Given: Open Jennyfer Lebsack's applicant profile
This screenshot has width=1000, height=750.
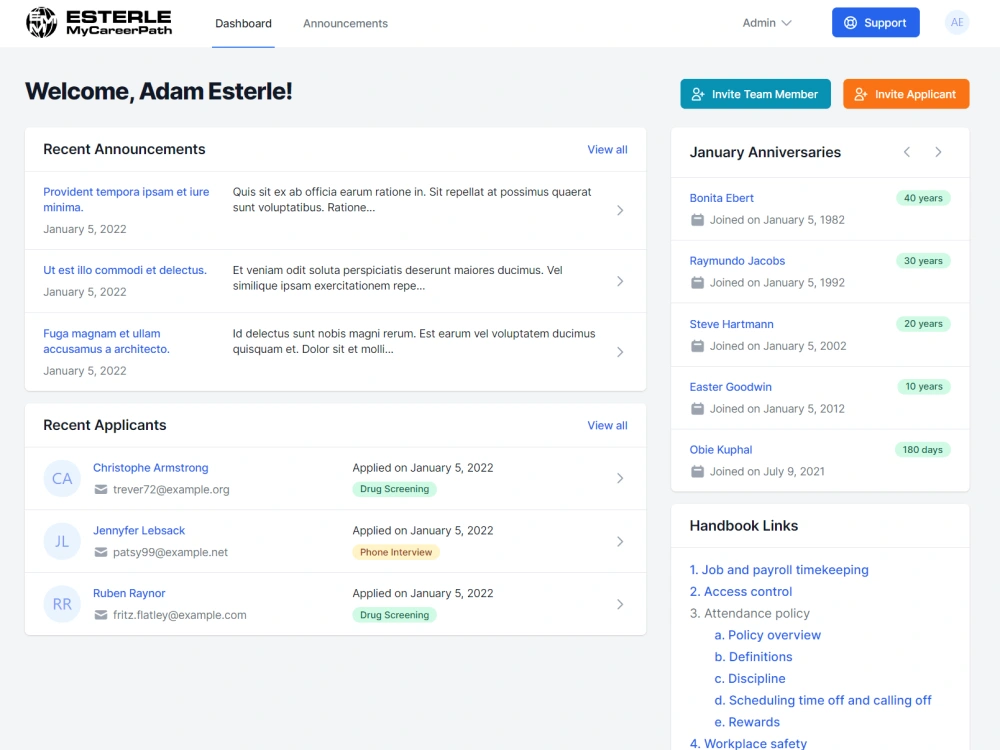Looking at the screenshot, I should 139,531.
